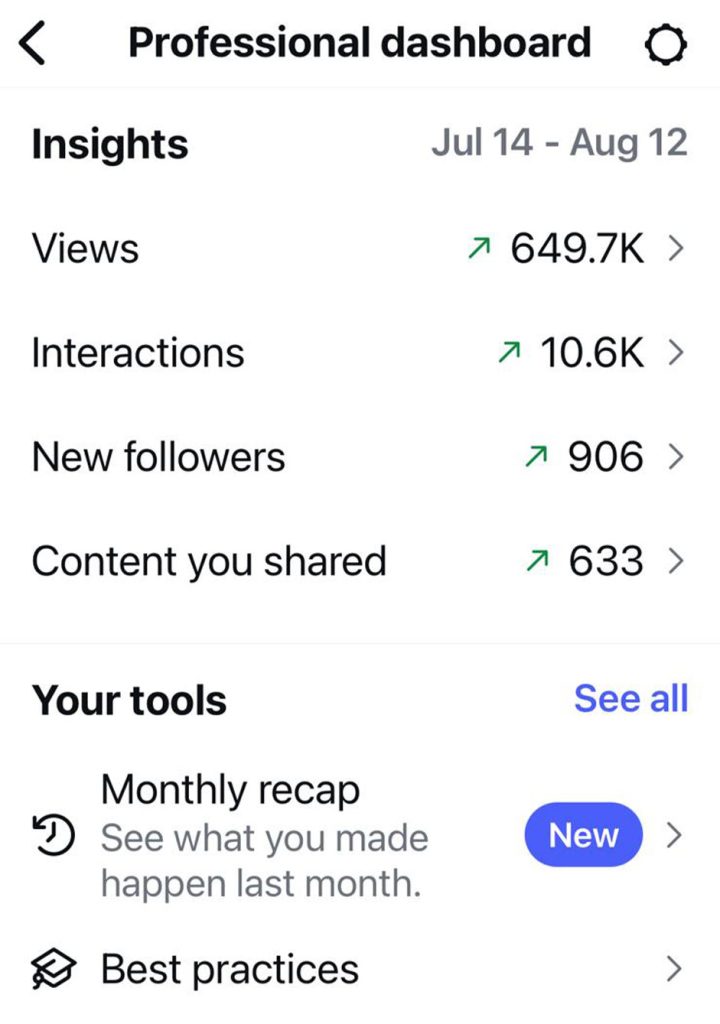
Task: Tap the green trend arrow beside New followers
Action: pos(538,458)
